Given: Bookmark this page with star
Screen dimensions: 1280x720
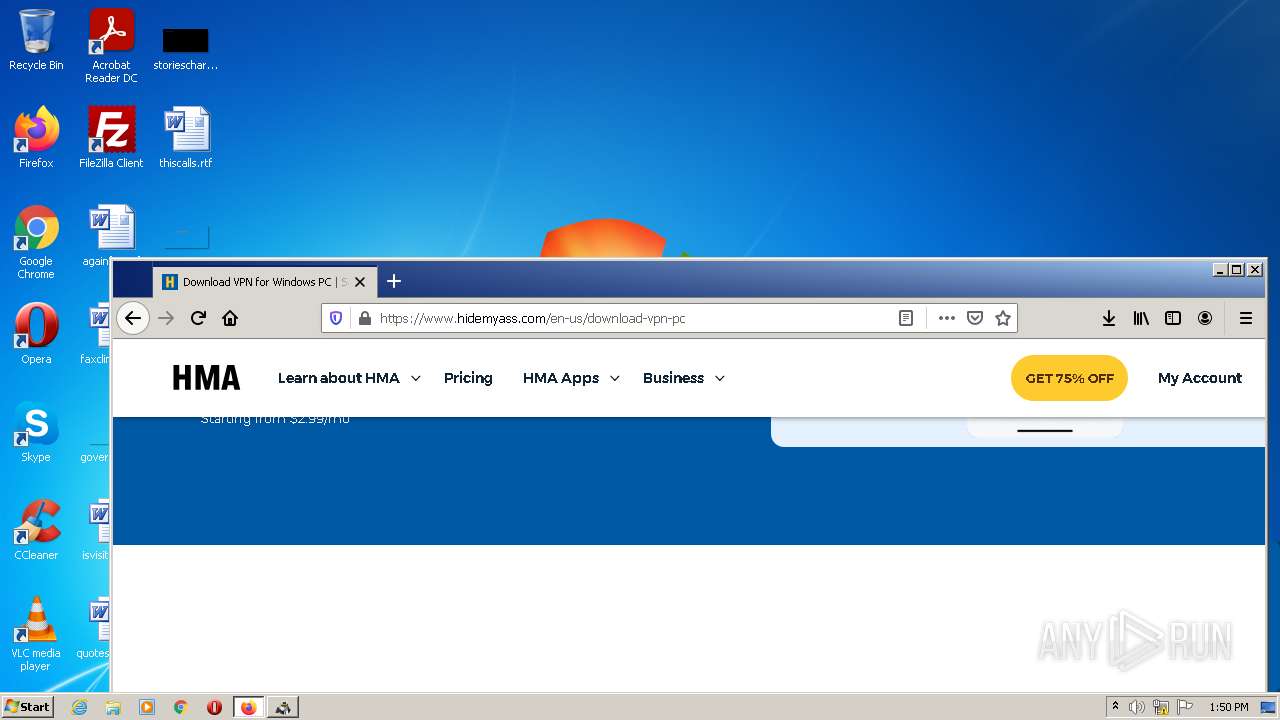Looking at the screenshot, I should (x=1003, y=318).
